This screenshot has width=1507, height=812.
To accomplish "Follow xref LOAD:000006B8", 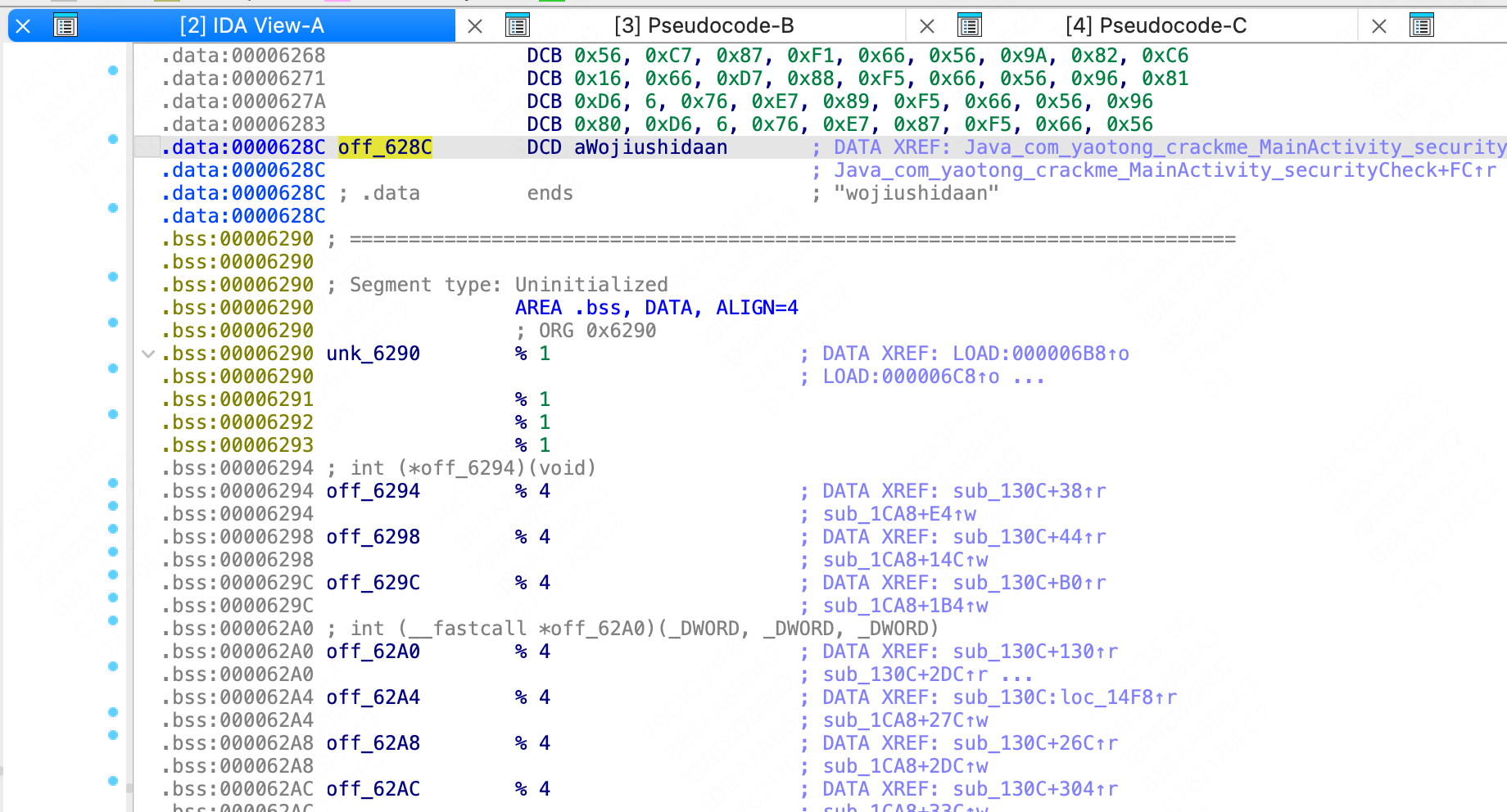I will coord(1041,354).
